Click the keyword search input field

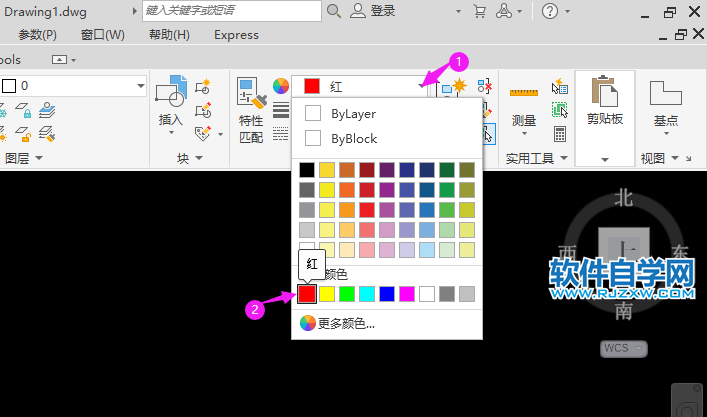tap(232, 11)
